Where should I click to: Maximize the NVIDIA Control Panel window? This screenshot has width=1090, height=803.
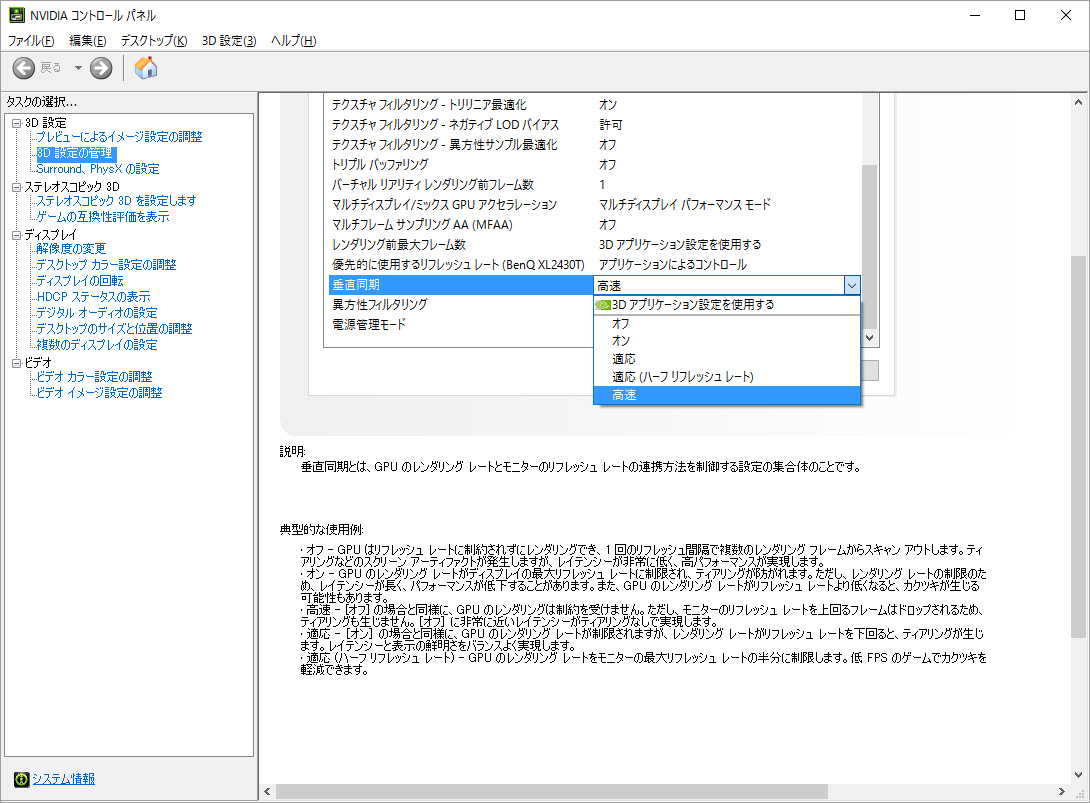click(x=1020, y=15)
